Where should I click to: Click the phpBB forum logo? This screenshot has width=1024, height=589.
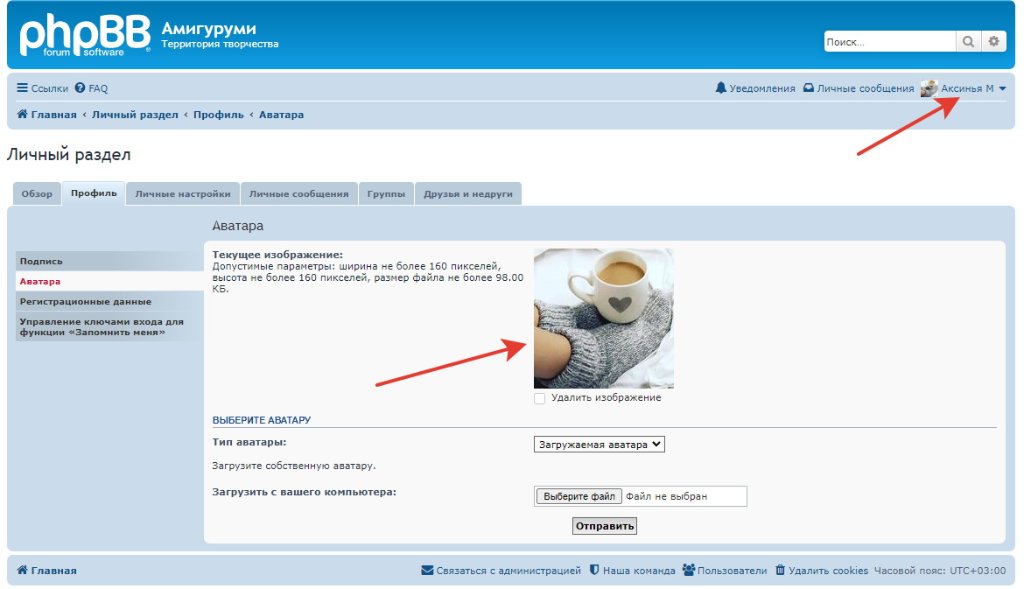coord(85,36)
